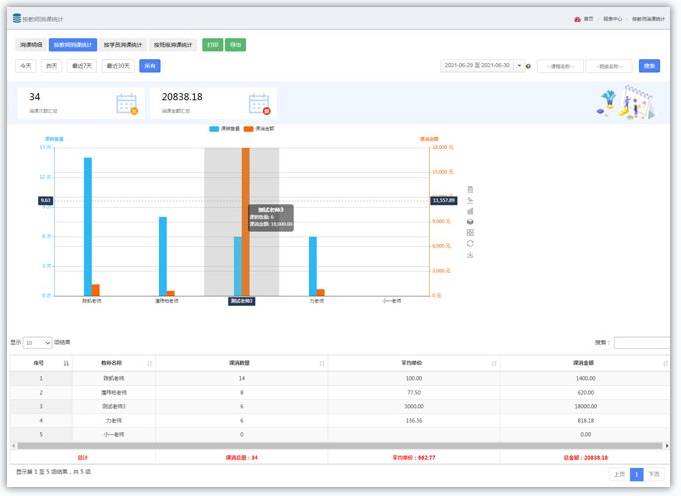681x496 pixels.
Task: Switch chart to stacked view icon
Action: coord(470,222)
